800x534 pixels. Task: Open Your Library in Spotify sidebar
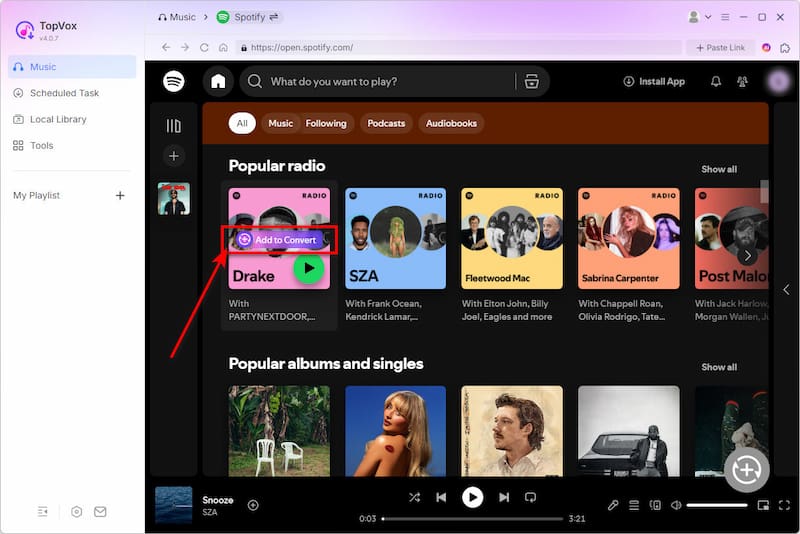click(x=174, y=126)
